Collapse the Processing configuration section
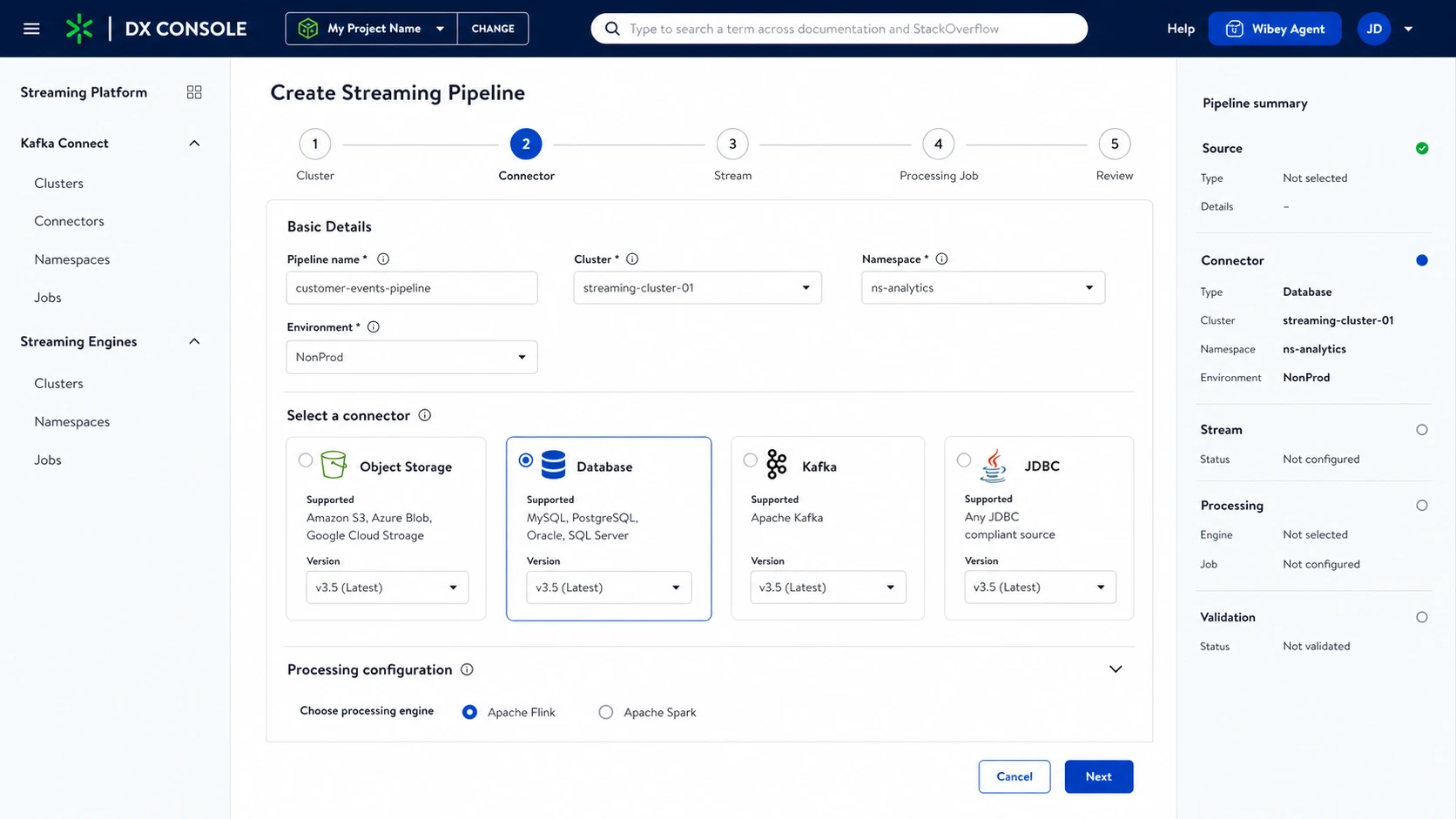Screen dimensions: 1456x819 pyautogui.click(x=1116, y=669)
